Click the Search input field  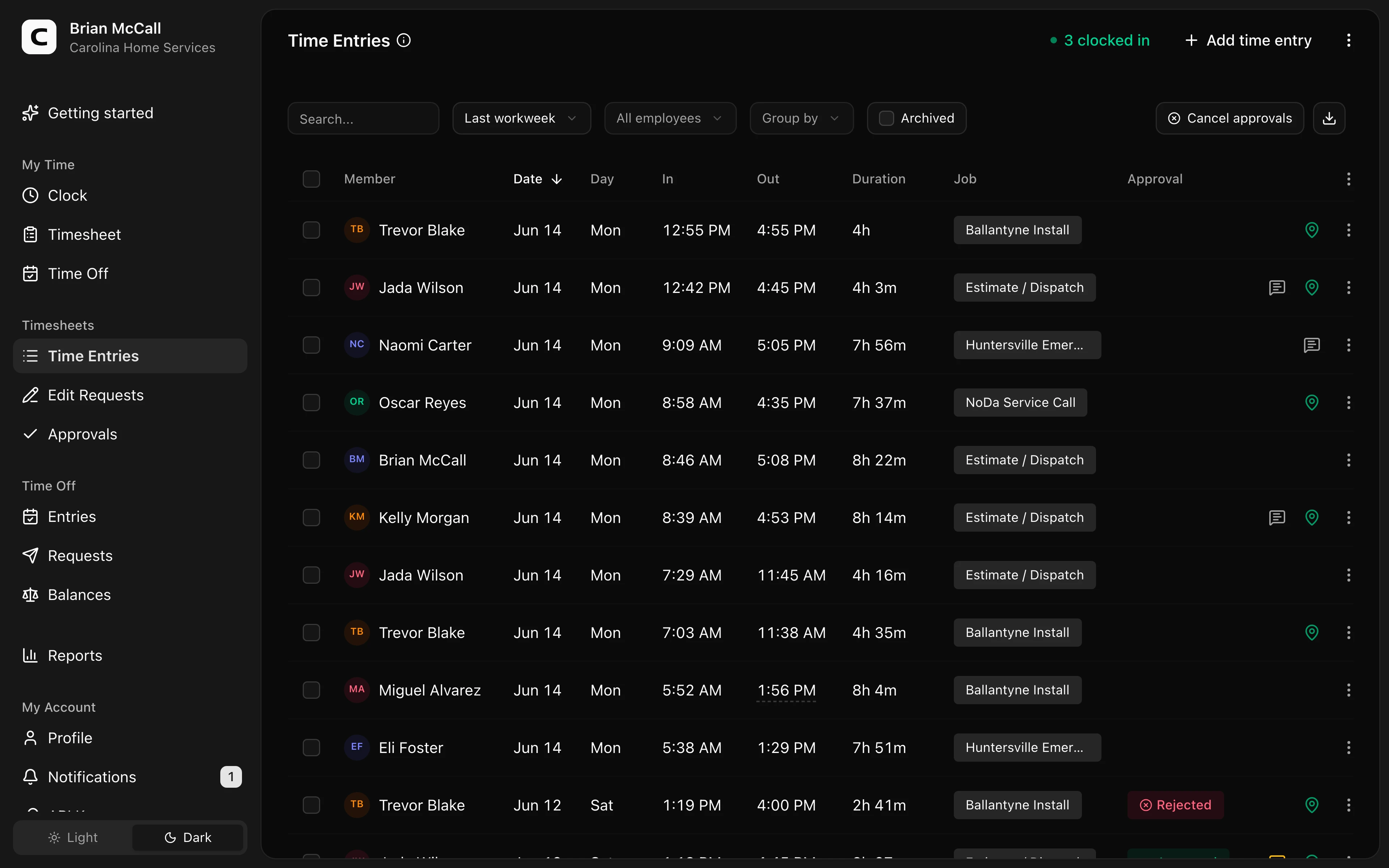pos(363,118)
